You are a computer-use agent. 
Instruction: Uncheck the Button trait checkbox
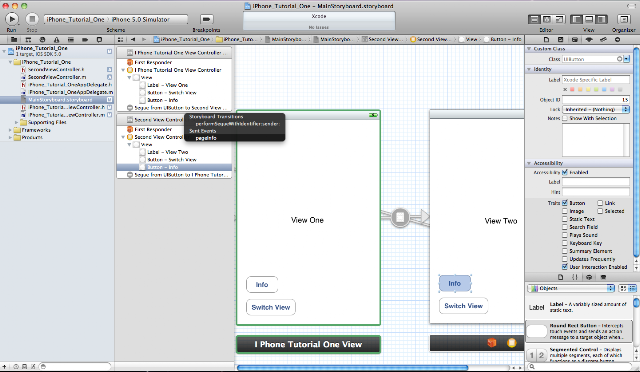click(565, 203)
